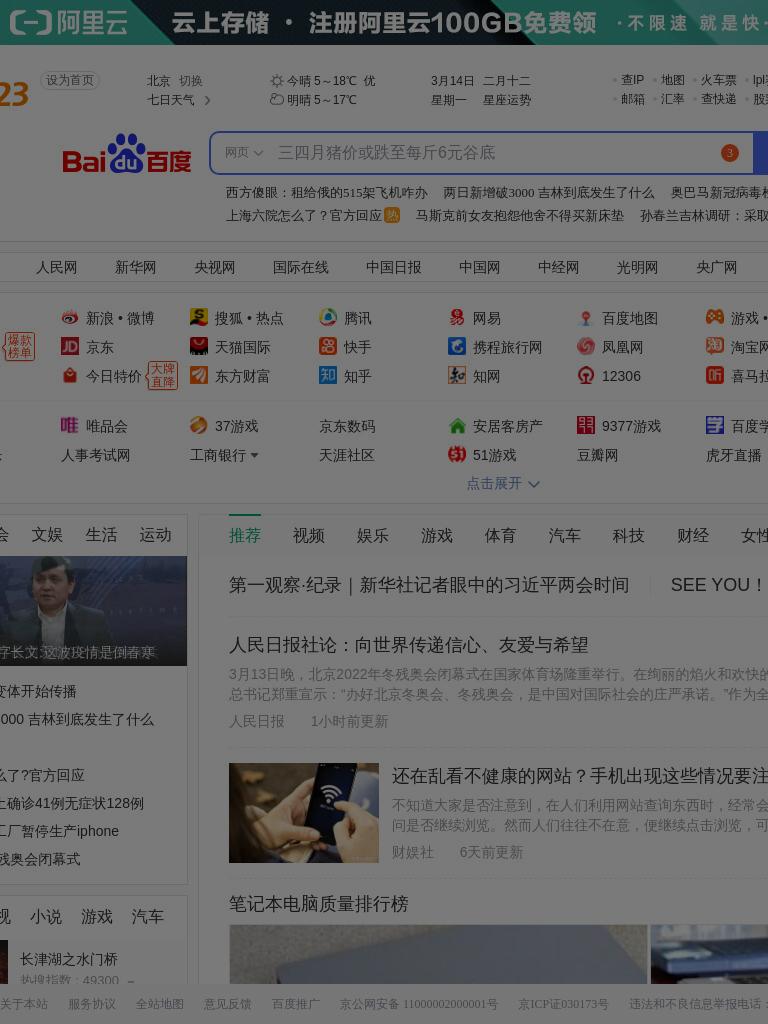Image resolution: width=768 pixels, height=1024 pixels.
Task: Open the Taobao icon link
Action: coord(714,346)
